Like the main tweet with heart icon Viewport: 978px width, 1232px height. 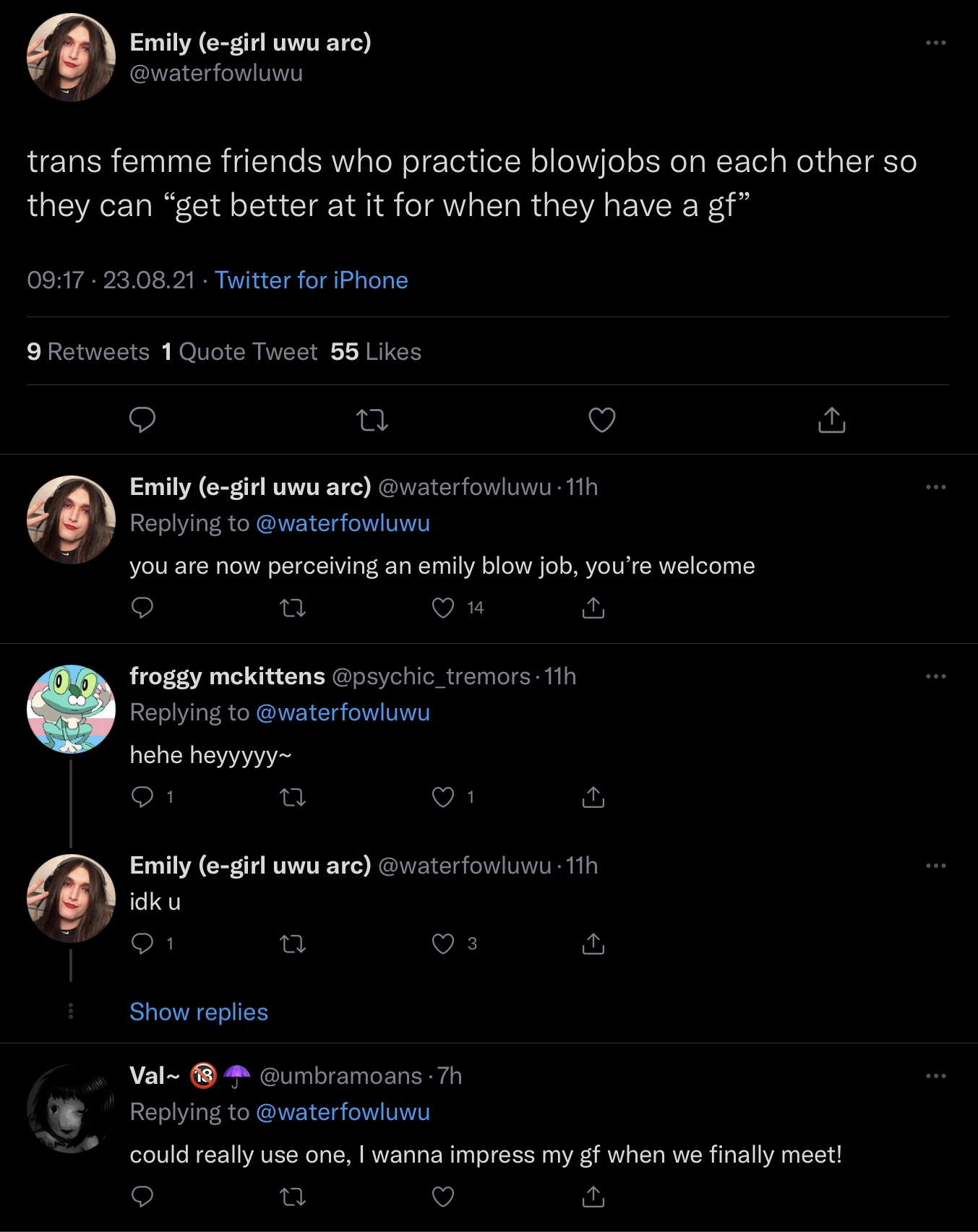pyautogui.click(x=601, y=420)
